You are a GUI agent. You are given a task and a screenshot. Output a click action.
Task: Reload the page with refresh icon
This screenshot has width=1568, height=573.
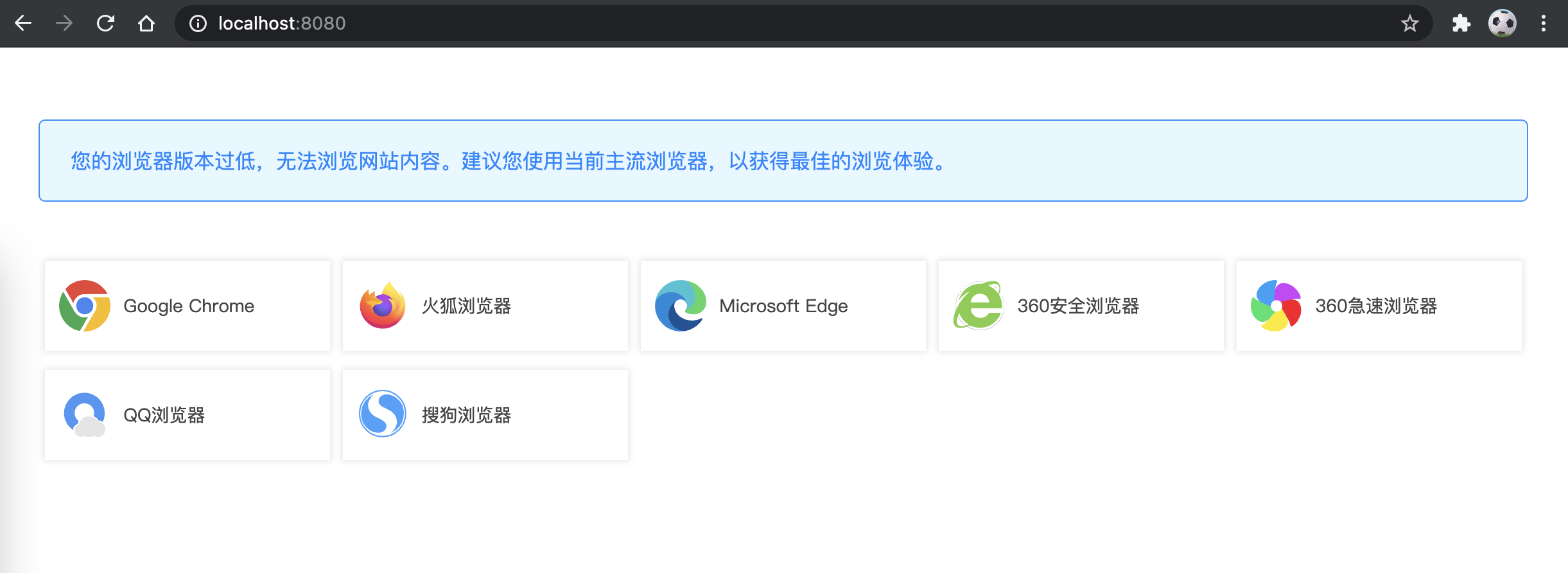(x=105, y=24)
